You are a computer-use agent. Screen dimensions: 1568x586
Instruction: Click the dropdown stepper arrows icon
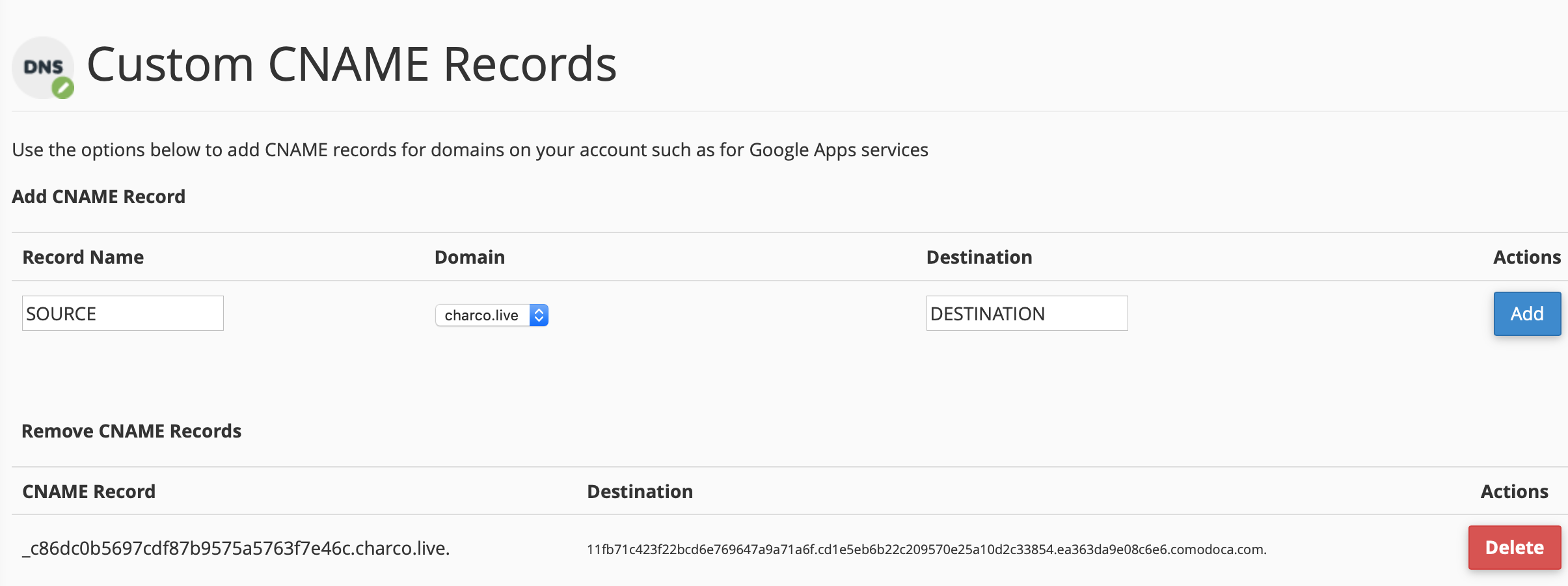click(539, 315)
